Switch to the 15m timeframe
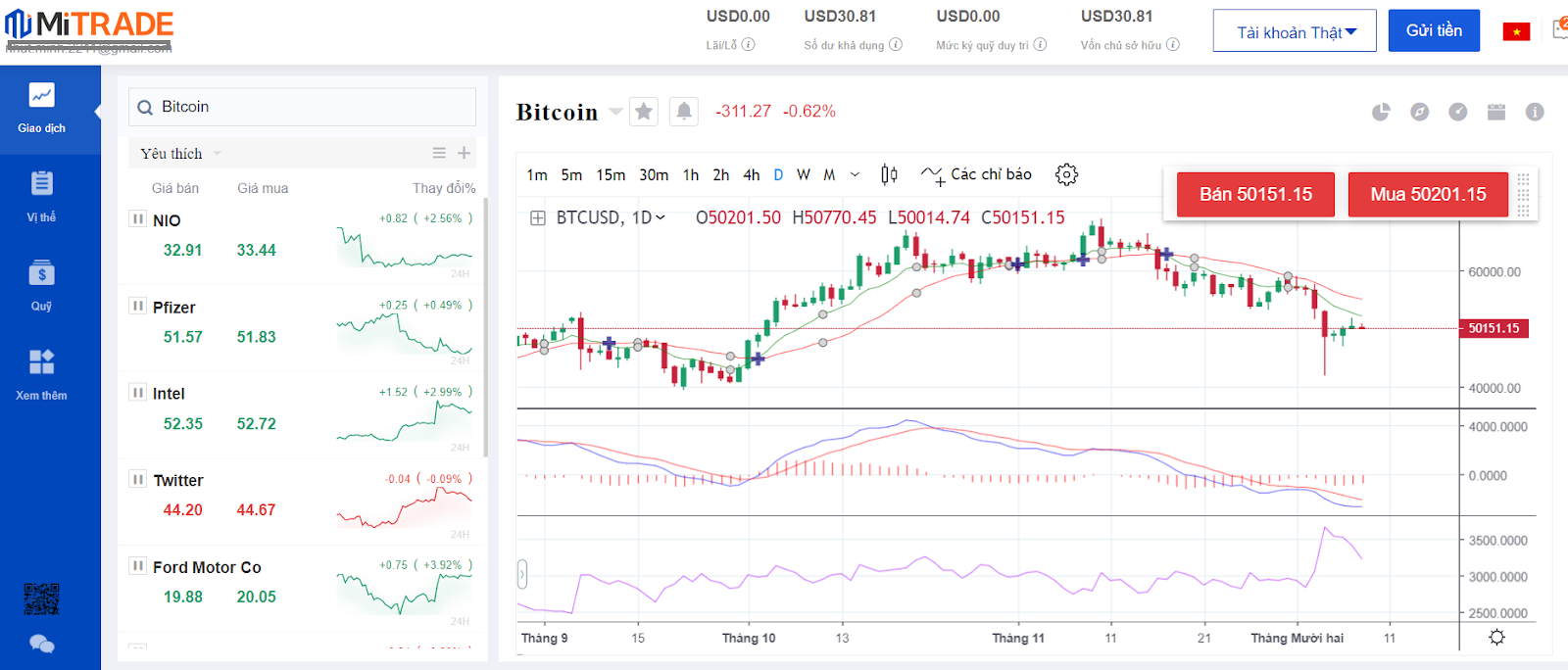 pos(611,175)
